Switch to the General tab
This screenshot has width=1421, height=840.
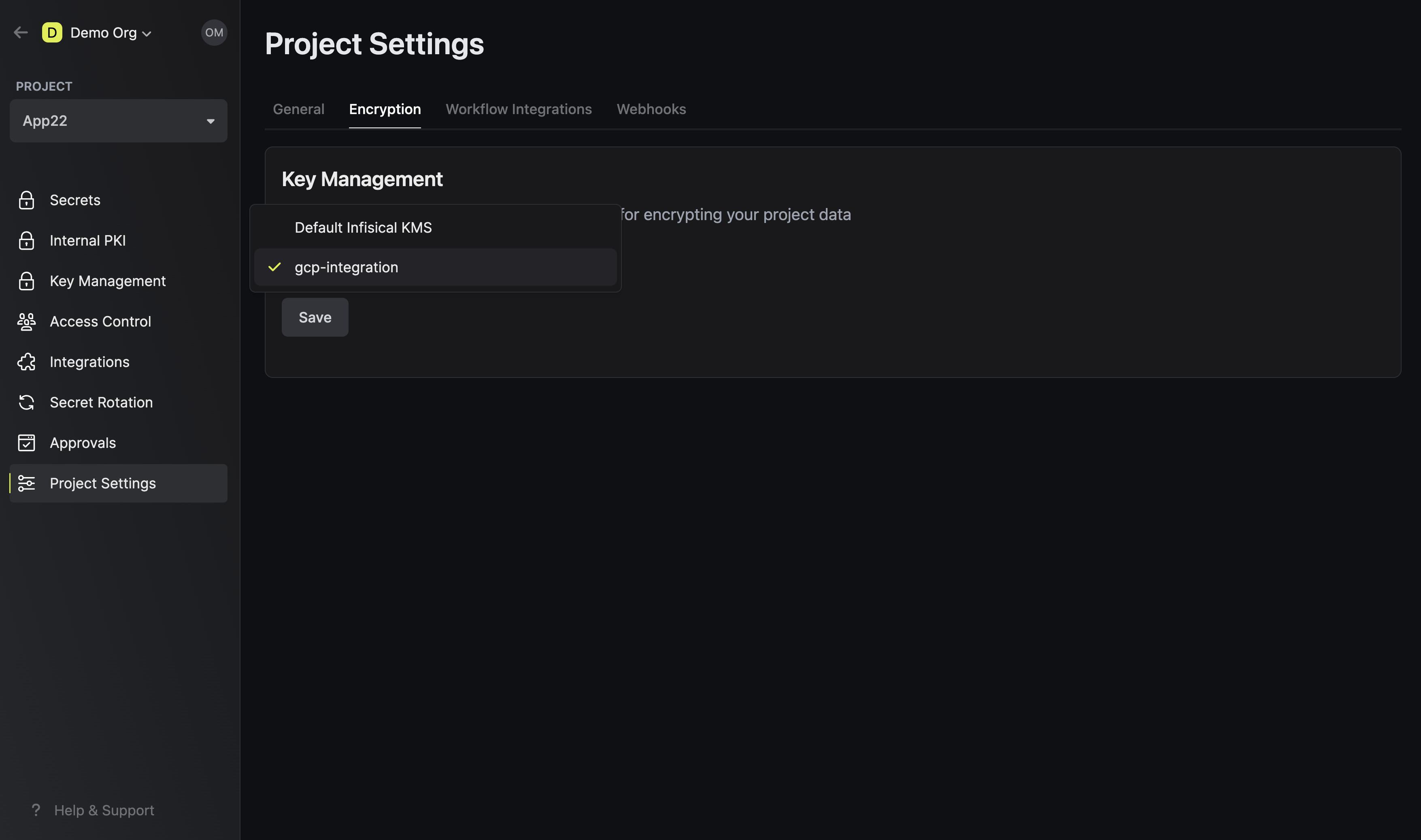(x=298, y=109)
